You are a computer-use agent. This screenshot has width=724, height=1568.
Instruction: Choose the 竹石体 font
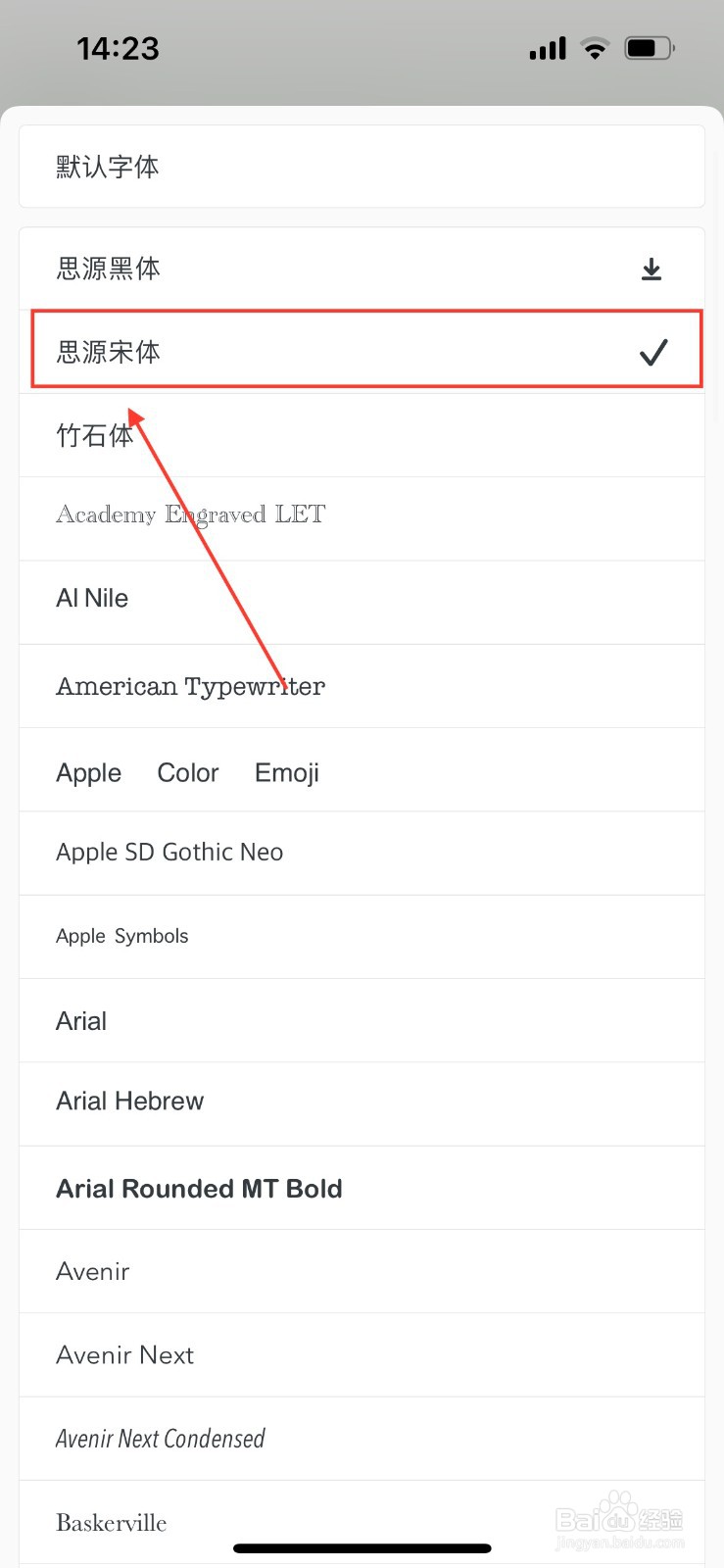(362, 435)
